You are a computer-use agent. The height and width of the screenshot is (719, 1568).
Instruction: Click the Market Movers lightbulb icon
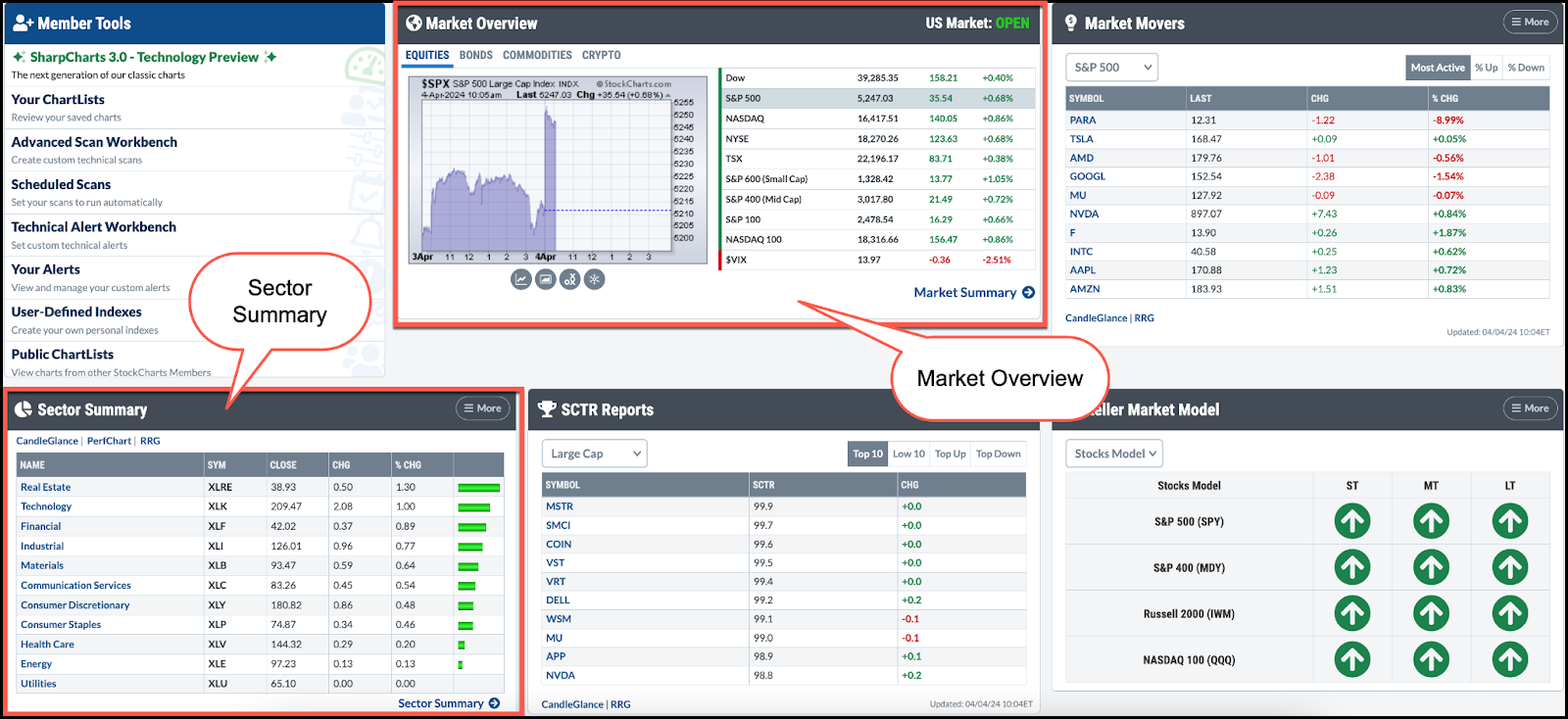[x=1071, y=23]
